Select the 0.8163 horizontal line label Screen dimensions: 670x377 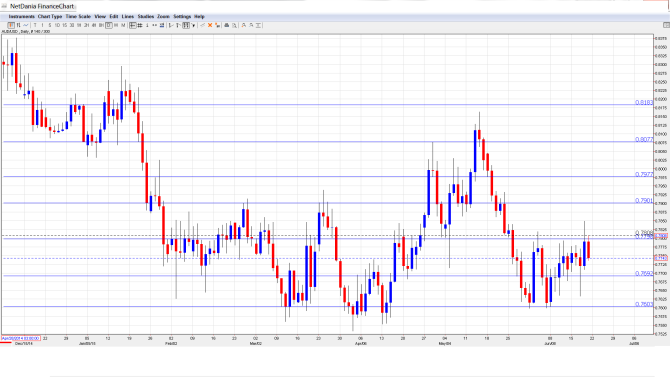pos(644,103)
